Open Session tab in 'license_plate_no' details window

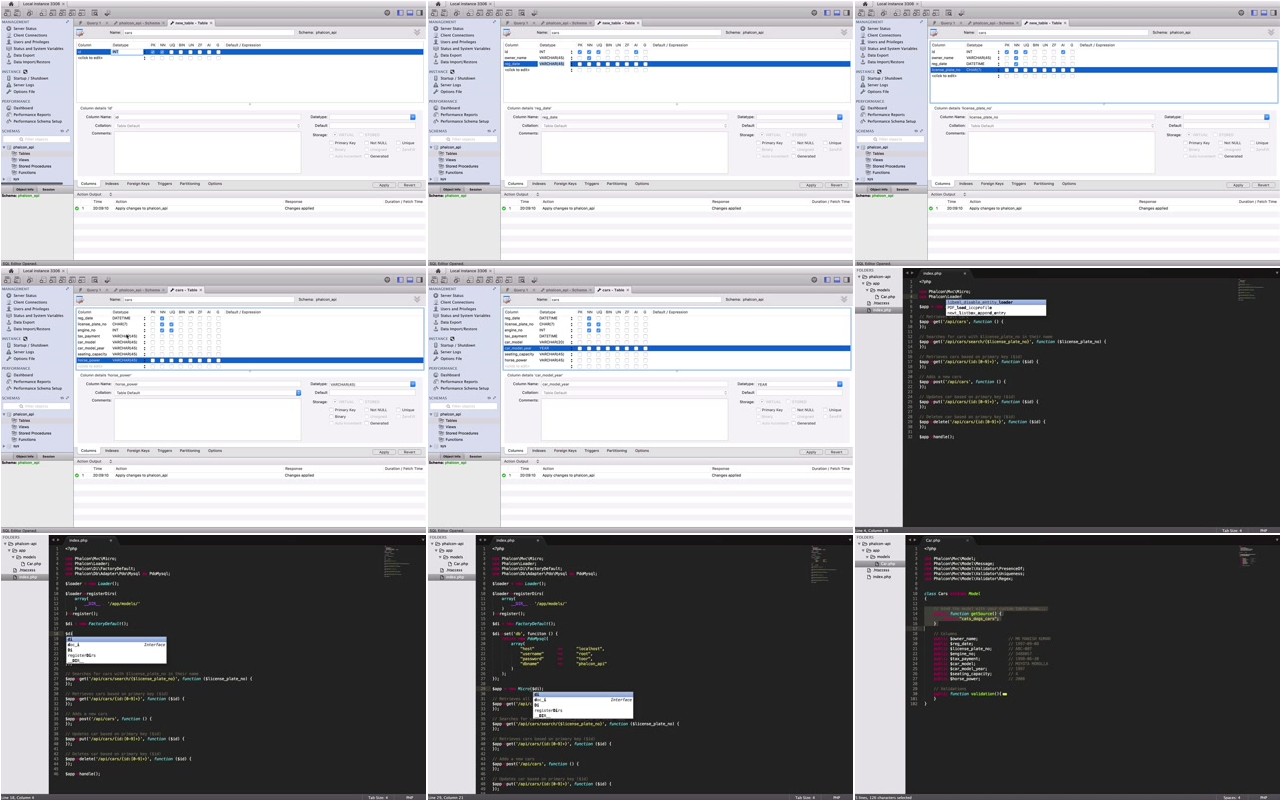click(903, 189)
